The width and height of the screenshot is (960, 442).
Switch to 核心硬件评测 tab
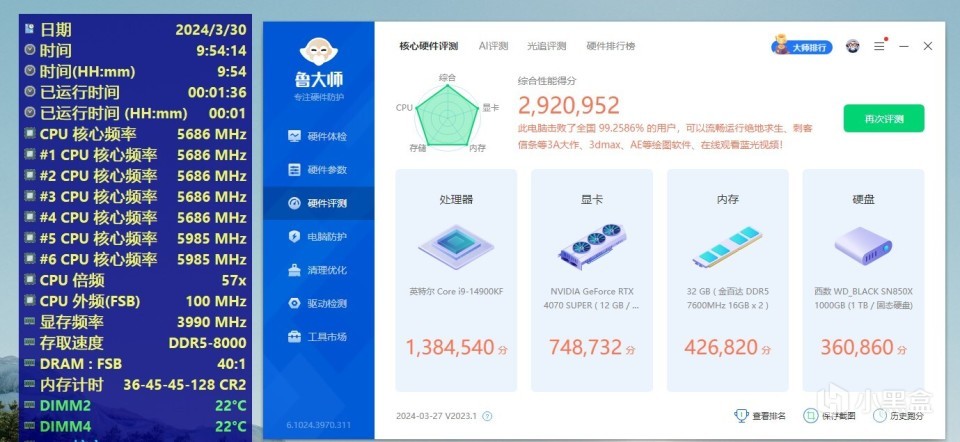[x=429, y=46]
